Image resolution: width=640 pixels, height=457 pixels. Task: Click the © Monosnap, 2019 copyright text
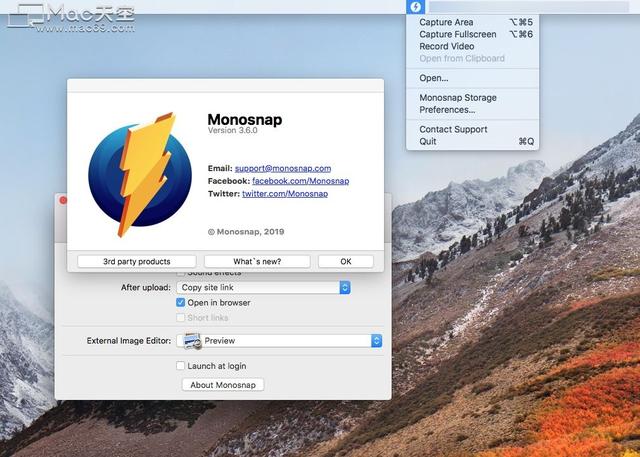[246, 232]
